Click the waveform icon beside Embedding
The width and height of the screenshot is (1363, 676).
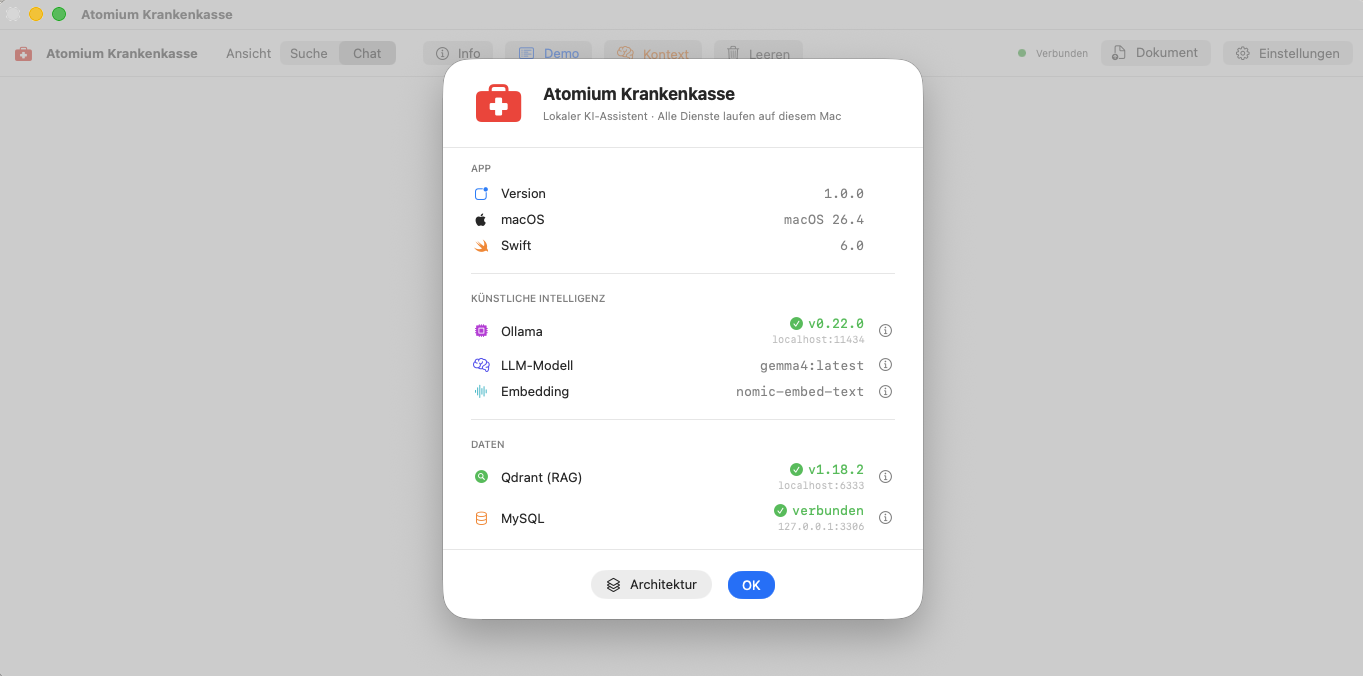pyautogui.click(x=481, y=392)
